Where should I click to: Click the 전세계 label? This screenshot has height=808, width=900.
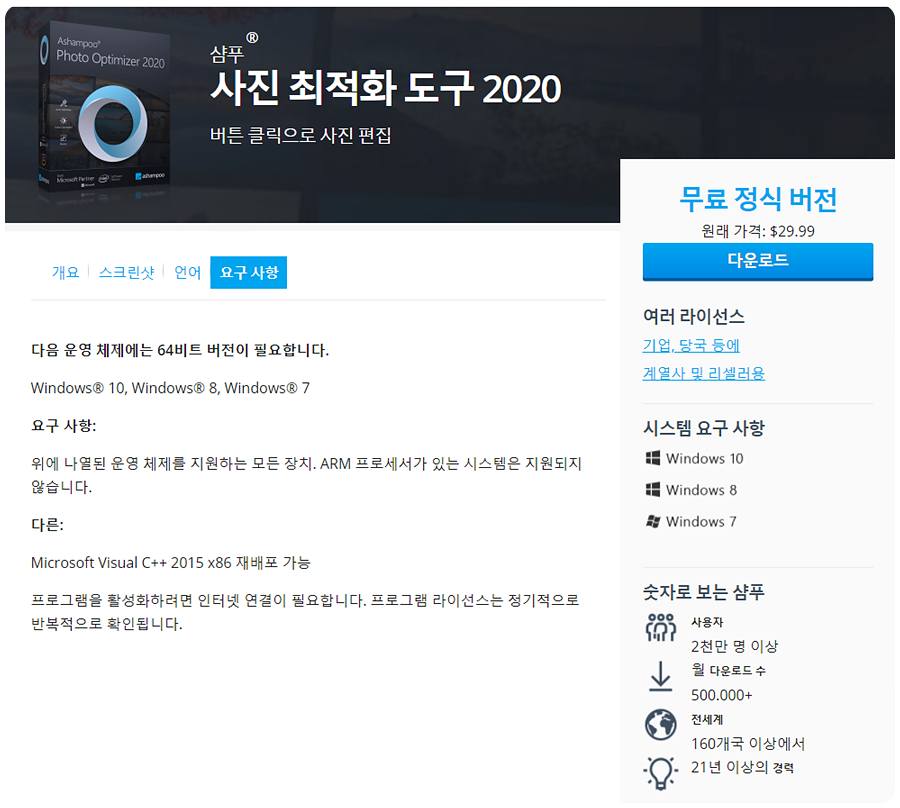pos(707,720)
